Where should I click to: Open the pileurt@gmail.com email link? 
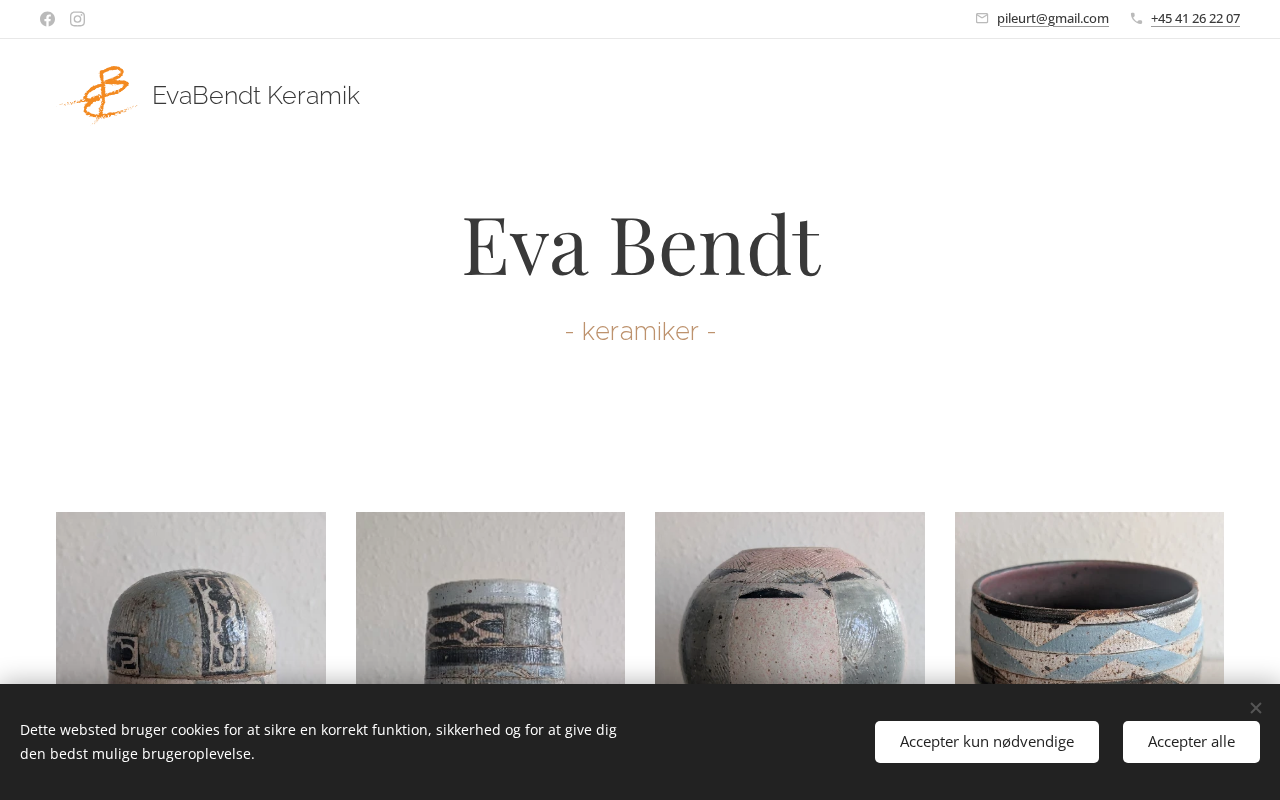coord(1053,18)
